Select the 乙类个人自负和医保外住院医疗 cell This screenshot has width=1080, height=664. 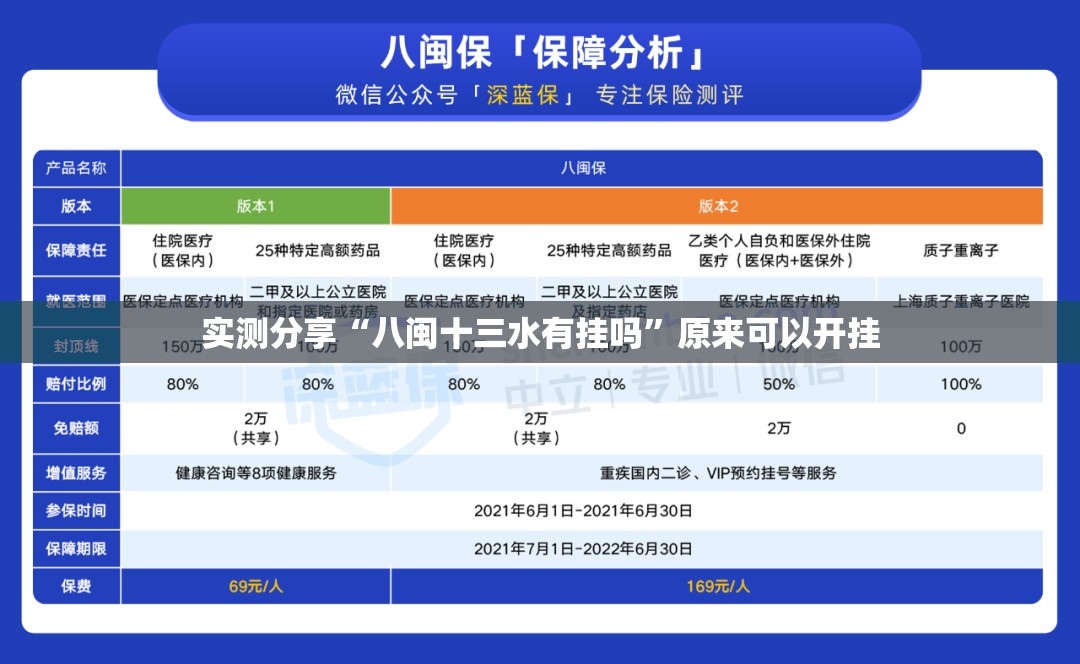coord(779,251)
